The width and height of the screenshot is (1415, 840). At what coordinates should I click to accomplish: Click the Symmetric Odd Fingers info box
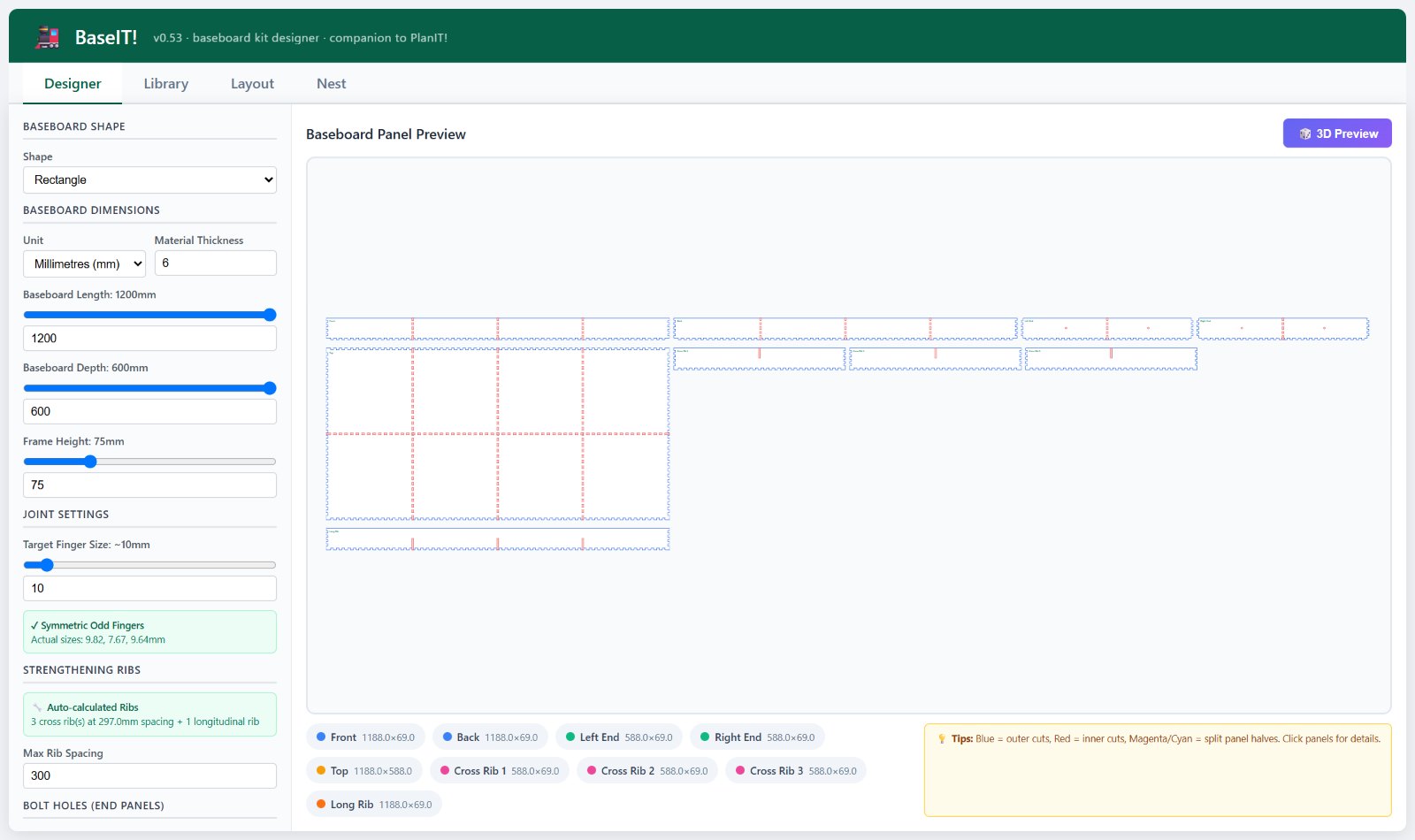[149, 632]
